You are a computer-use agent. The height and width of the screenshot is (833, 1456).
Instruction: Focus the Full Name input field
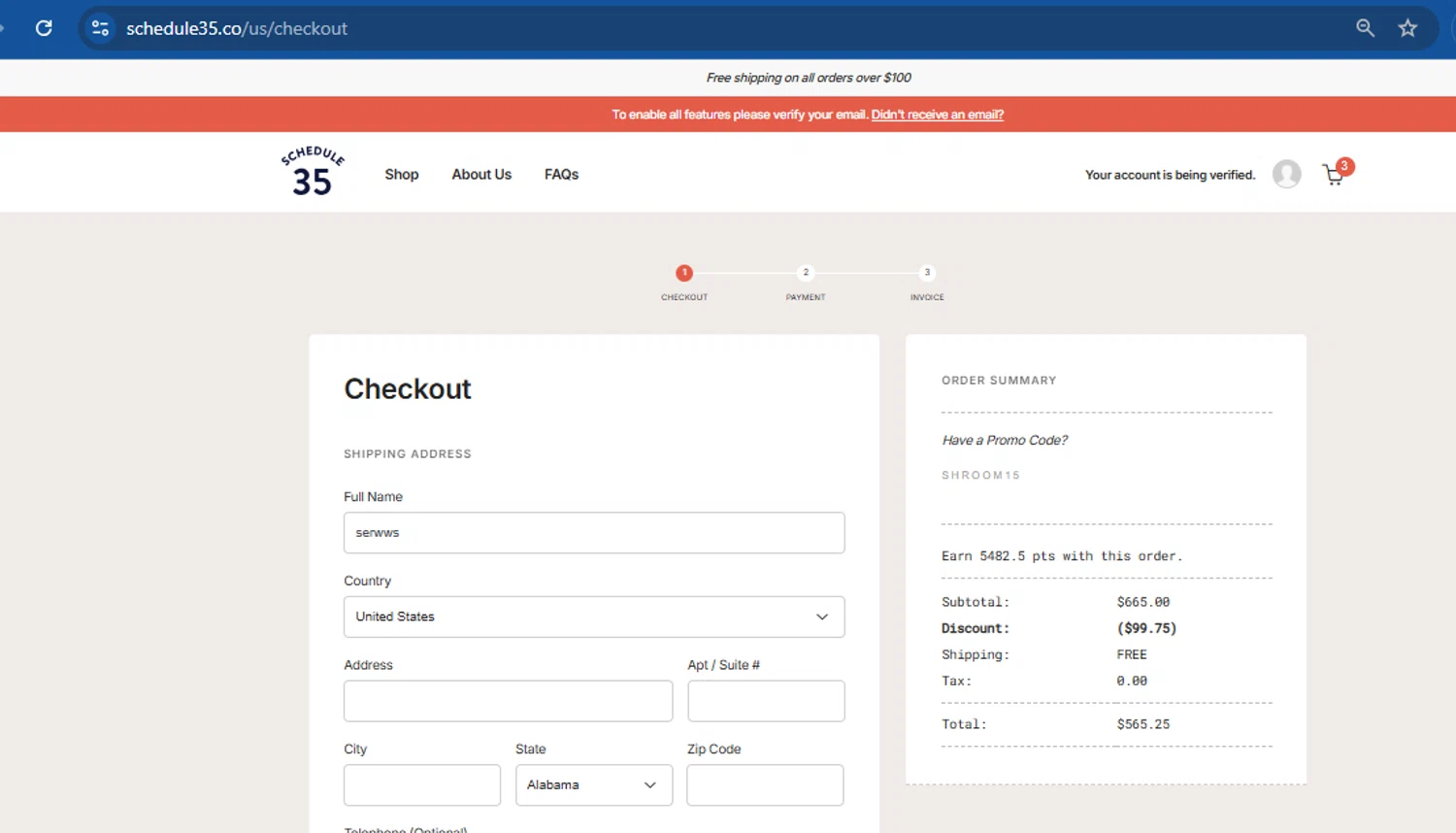click(x=594, y=533)
